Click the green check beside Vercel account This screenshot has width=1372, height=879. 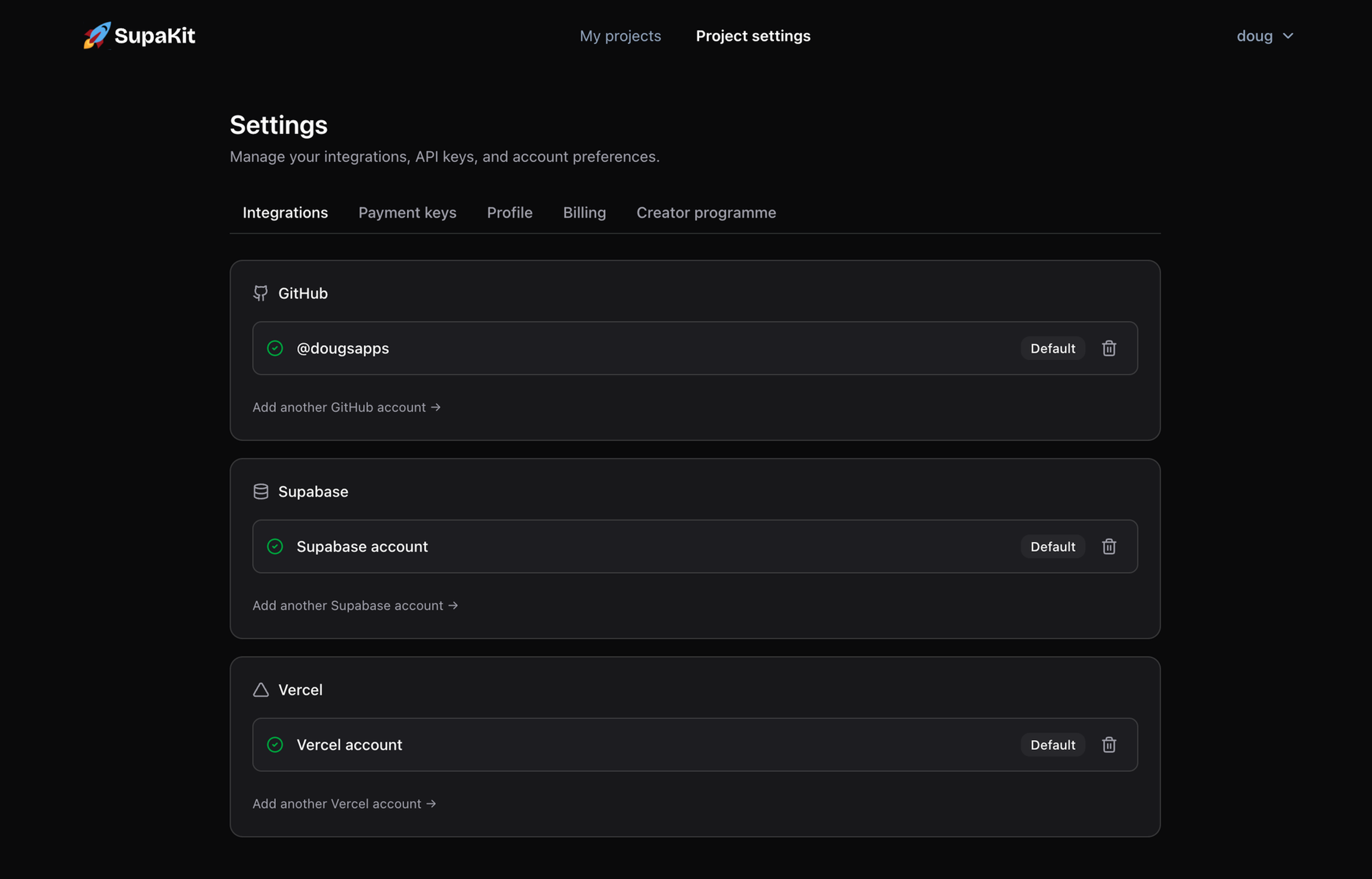[275, 744]
